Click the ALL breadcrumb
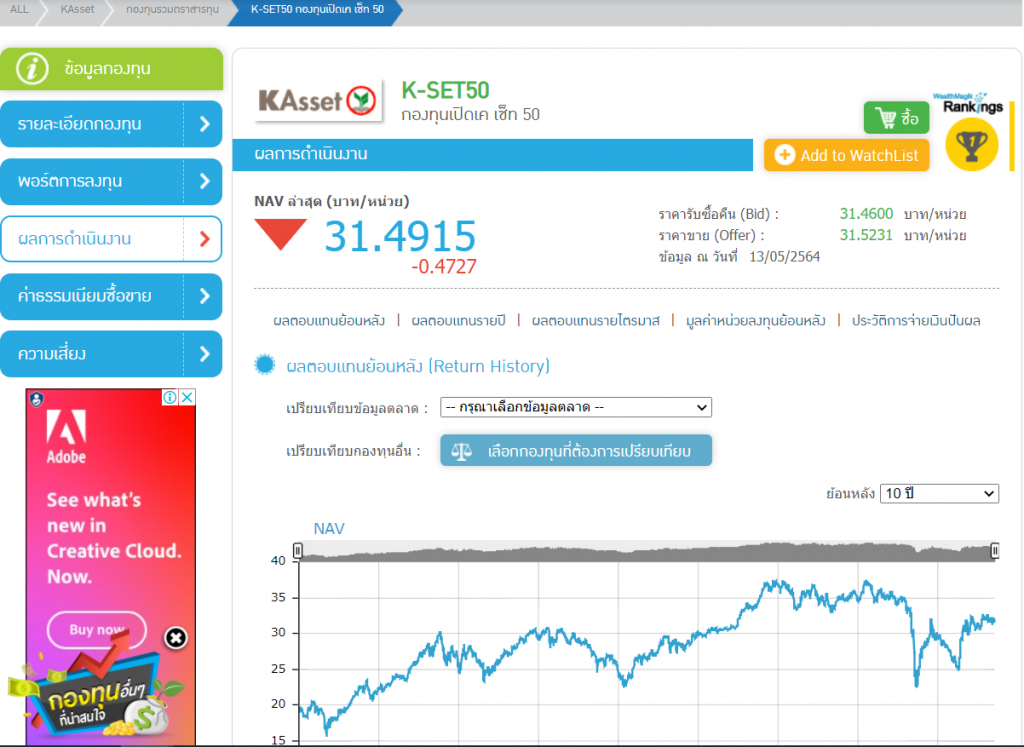This screenshot has width=1024, height=747. pos(19,10)
